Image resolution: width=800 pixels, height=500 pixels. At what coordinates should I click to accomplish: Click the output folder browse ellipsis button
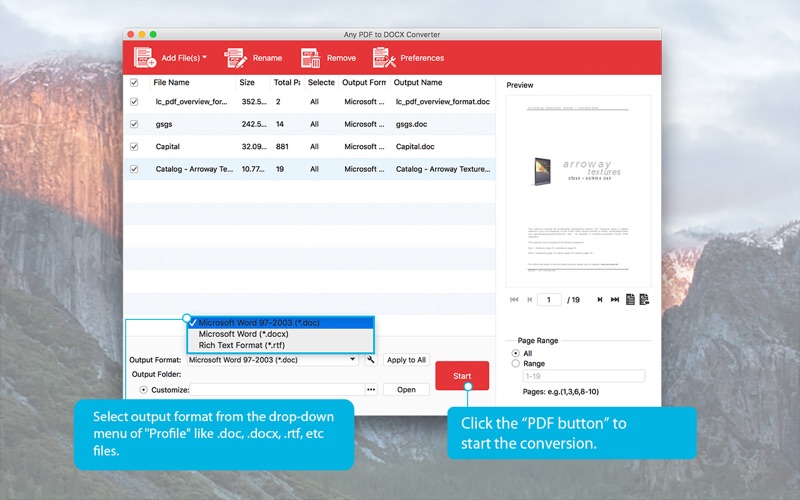coord(371,390)
